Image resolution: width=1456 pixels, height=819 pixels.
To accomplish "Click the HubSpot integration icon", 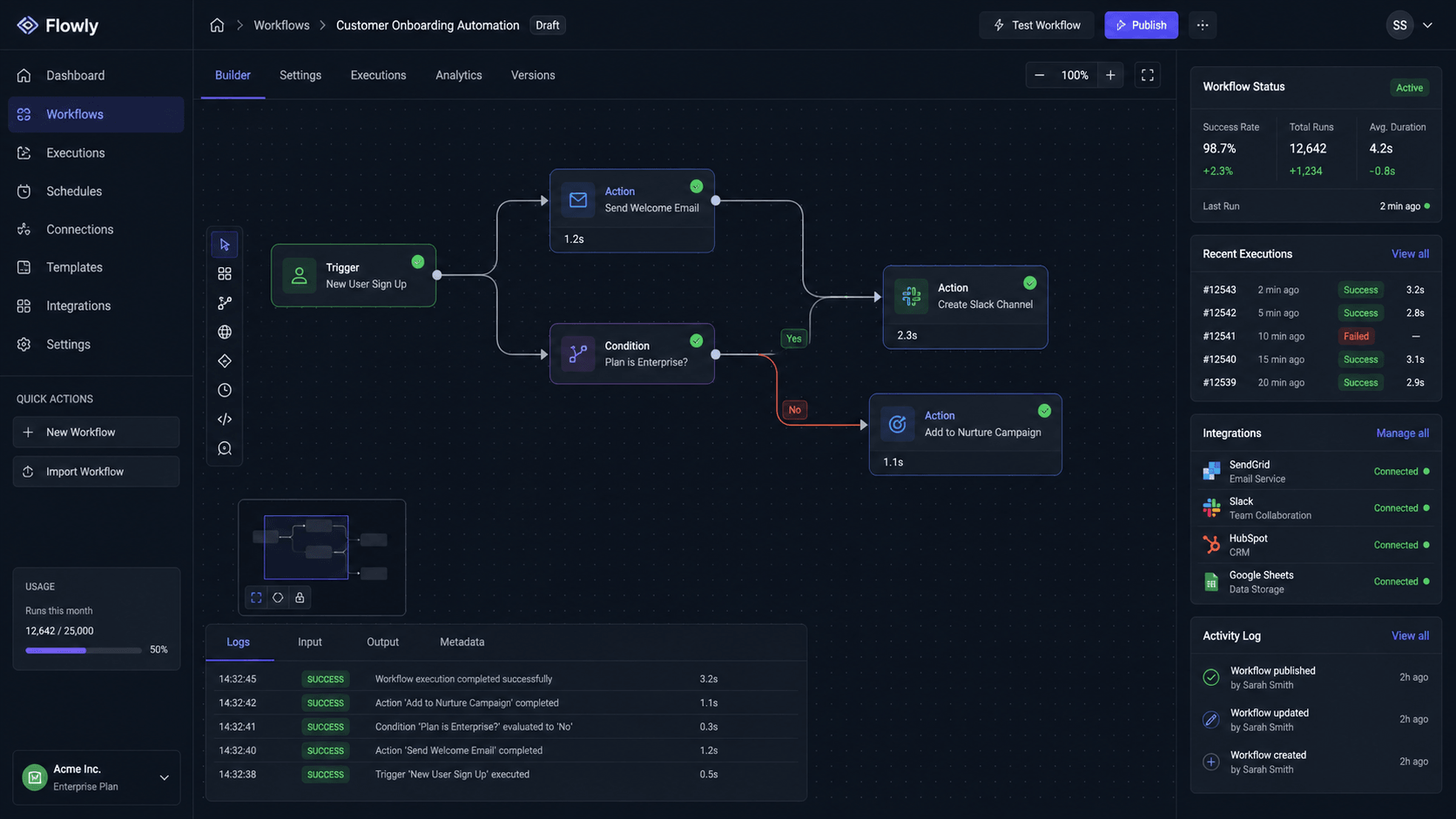I will [x=1211, y=545].
